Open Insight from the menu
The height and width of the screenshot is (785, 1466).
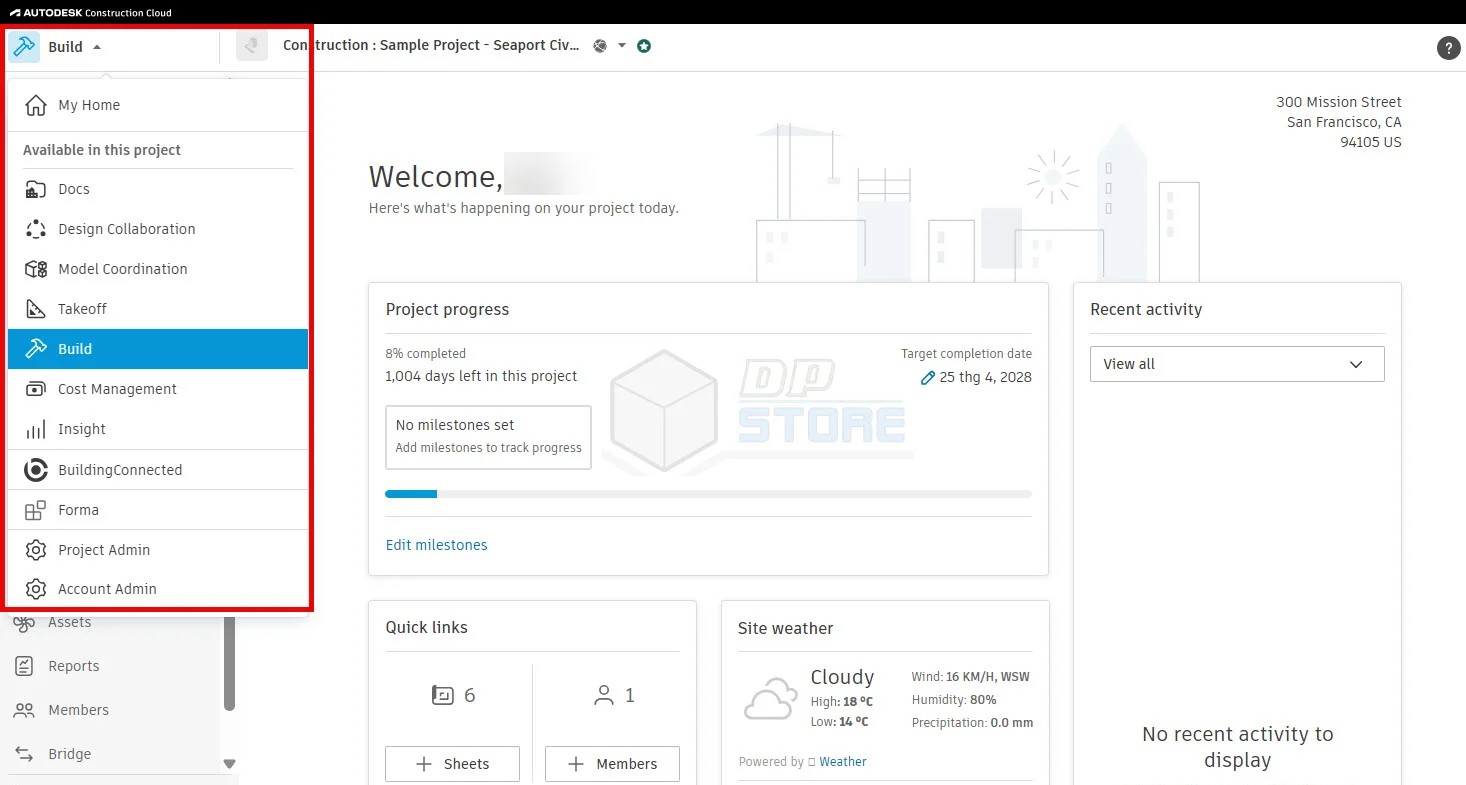(158, 429)
